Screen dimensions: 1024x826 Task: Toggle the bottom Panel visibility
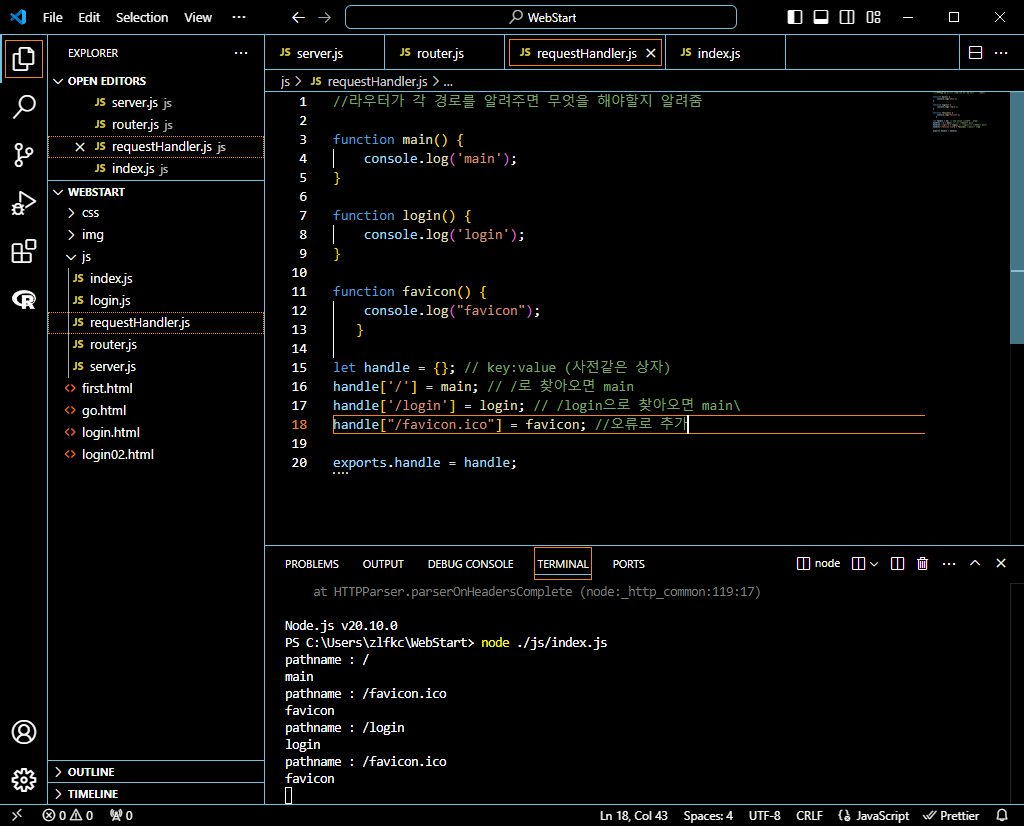click(821, 17)
